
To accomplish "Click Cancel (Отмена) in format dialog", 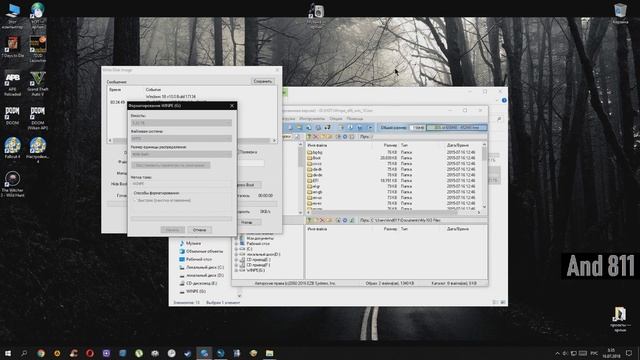I will [199, 230].
